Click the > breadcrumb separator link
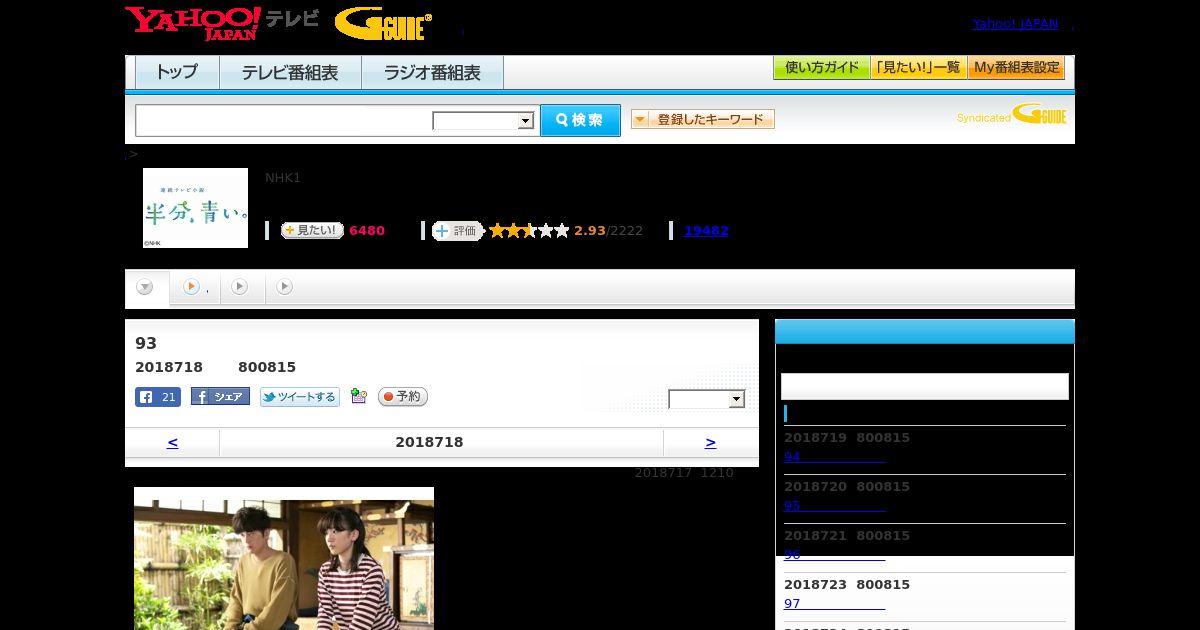 [131, 154]
